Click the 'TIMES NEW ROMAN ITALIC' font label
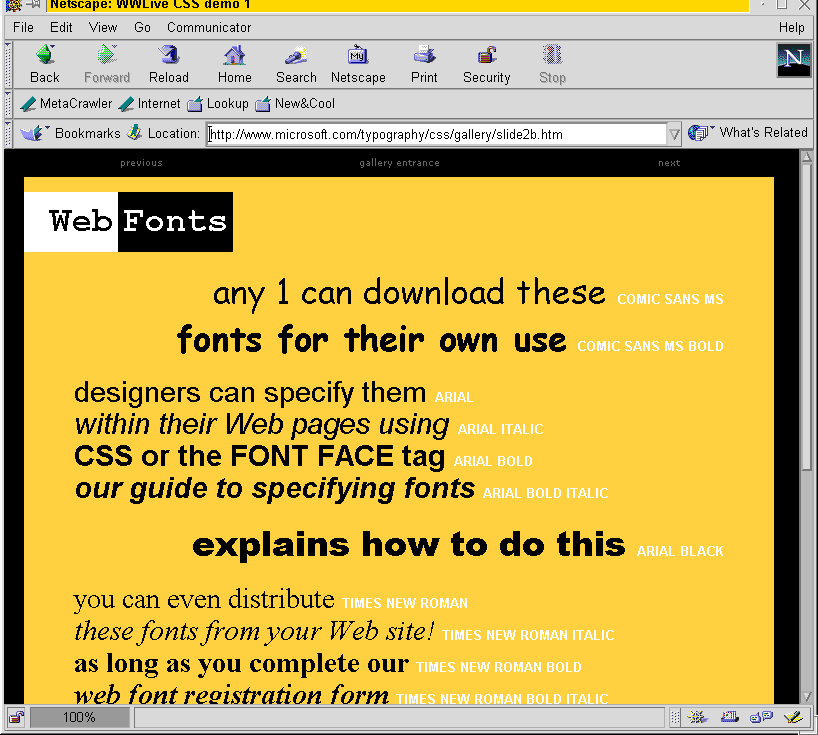 point(528,635)
